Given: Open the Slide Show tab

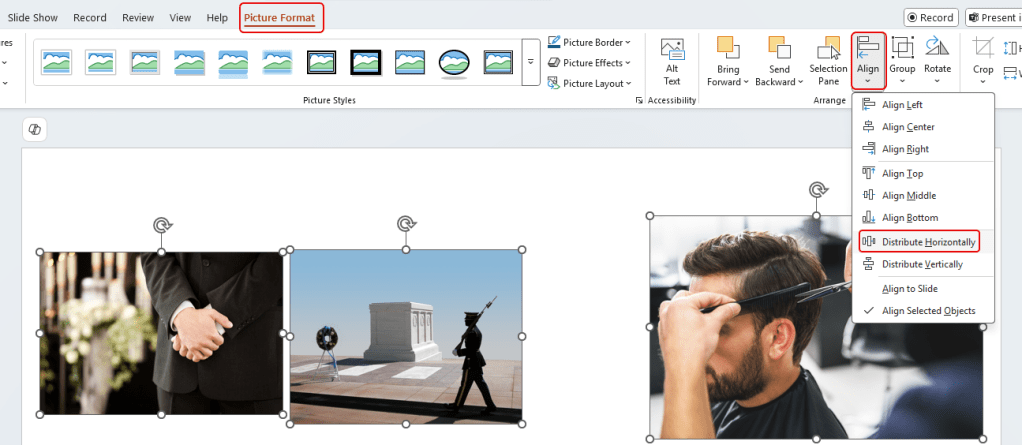Looking at the screenshot, I should (x=32, y=18).
